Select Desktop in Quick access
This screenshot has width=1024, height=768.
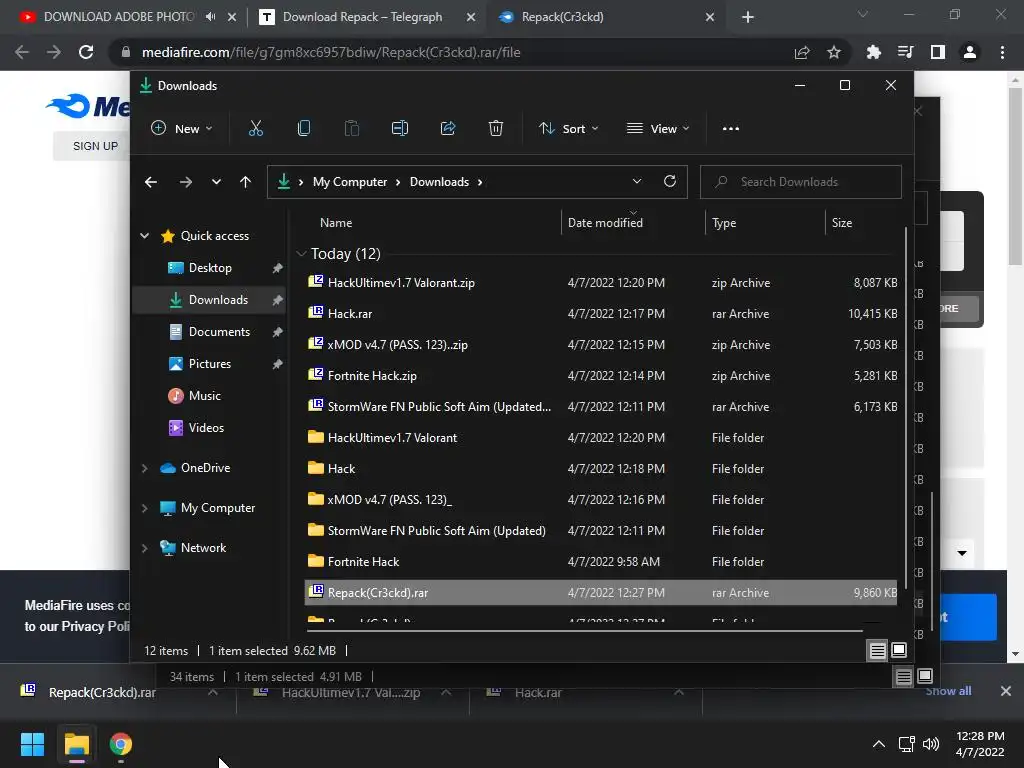click(210, 268)
